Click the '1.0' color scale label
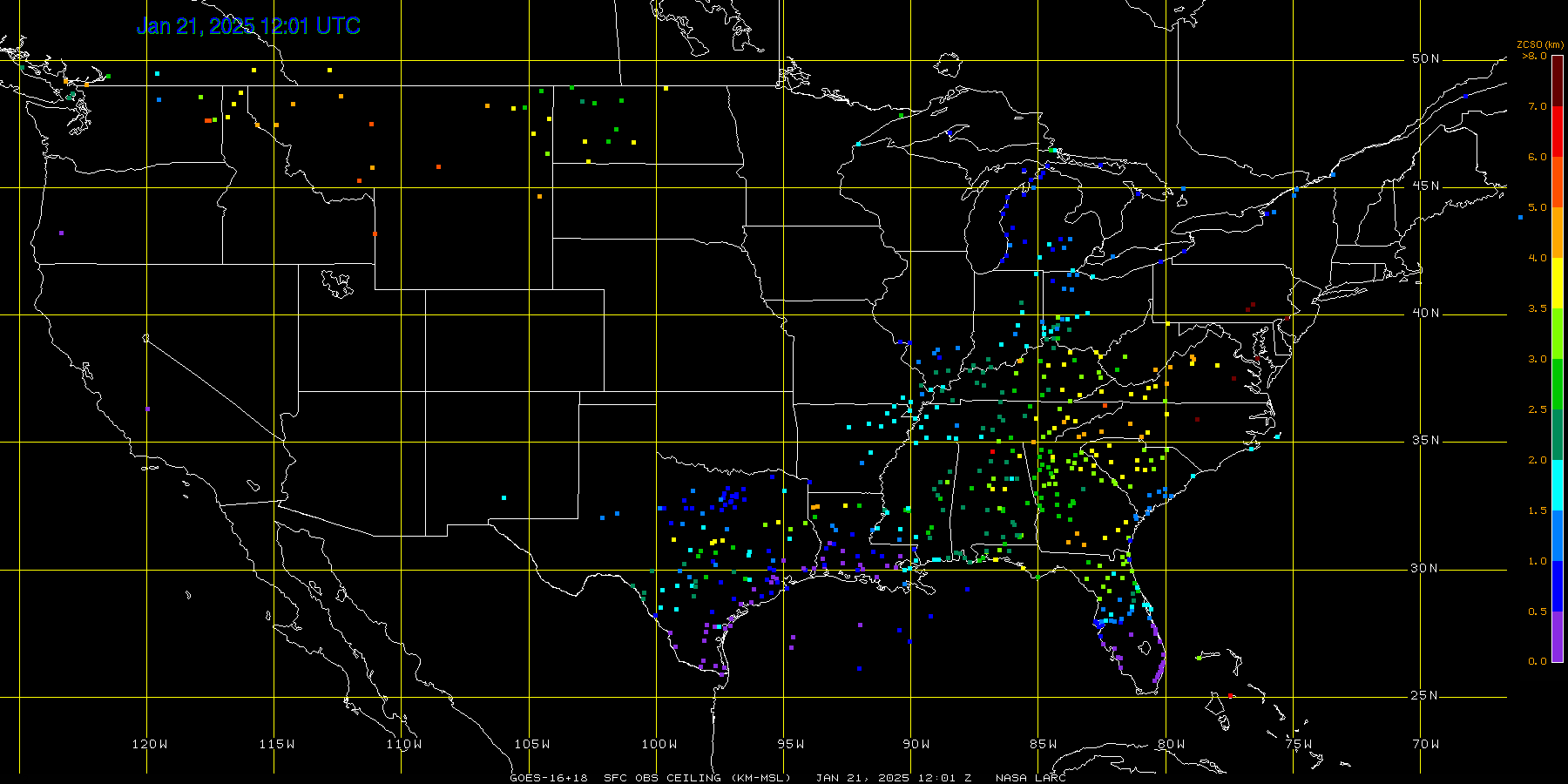Screen dimensions: 1568x784 click(1538, 561)
